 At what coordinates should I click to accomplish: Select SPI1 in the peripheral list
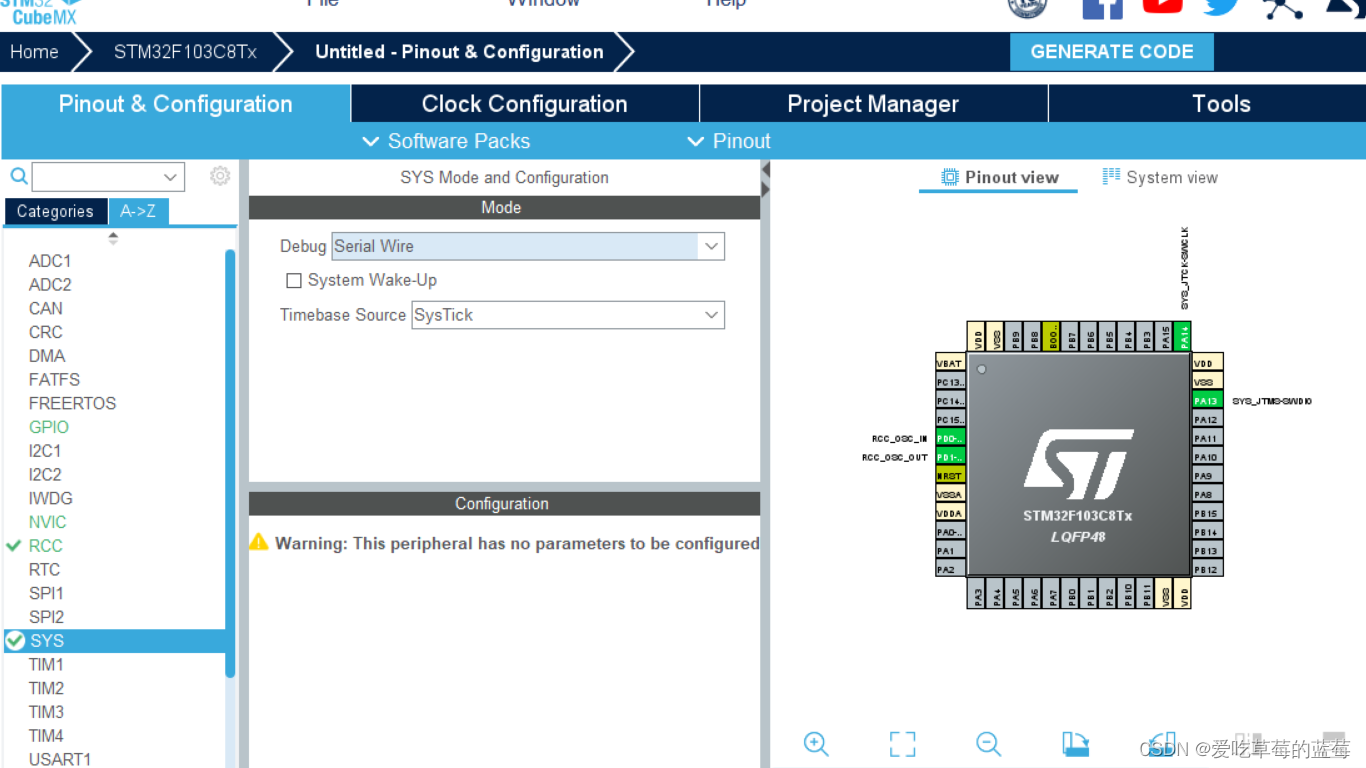tap(46, 593)
